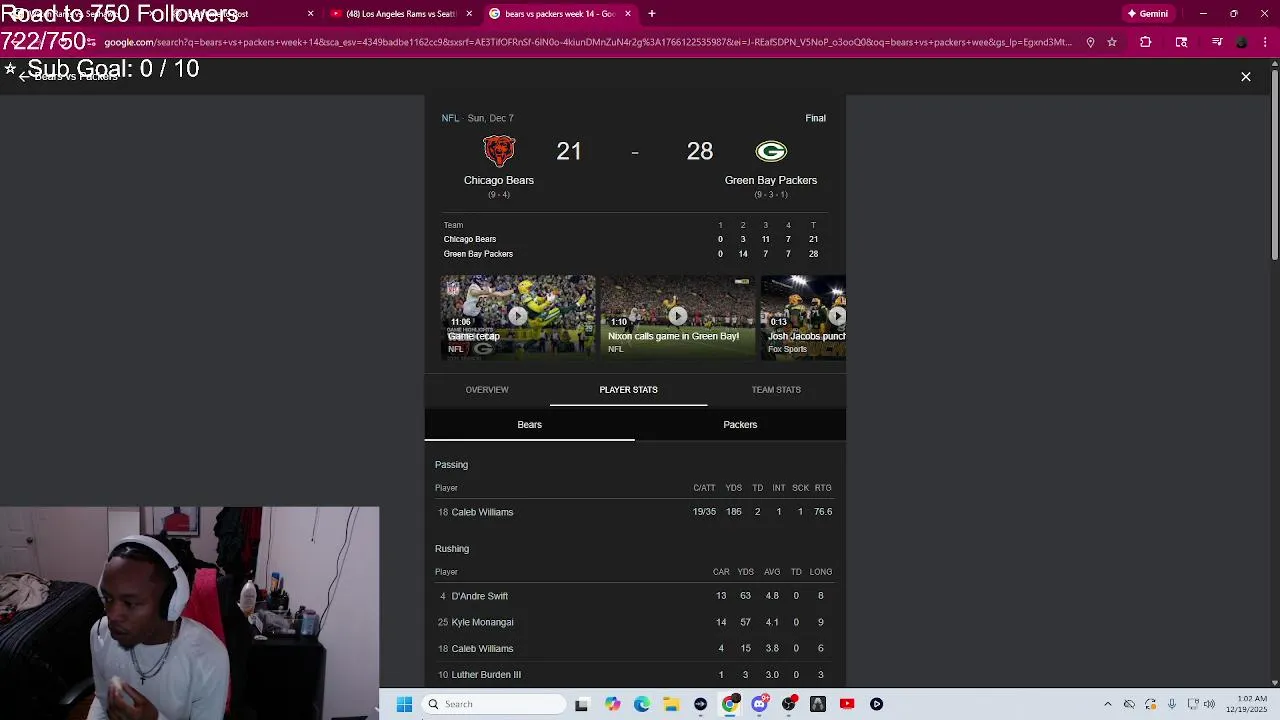The width and height of the screenshot is (1280, 720).
Task: Open volume control in system tray
Action: [1208, 704]
